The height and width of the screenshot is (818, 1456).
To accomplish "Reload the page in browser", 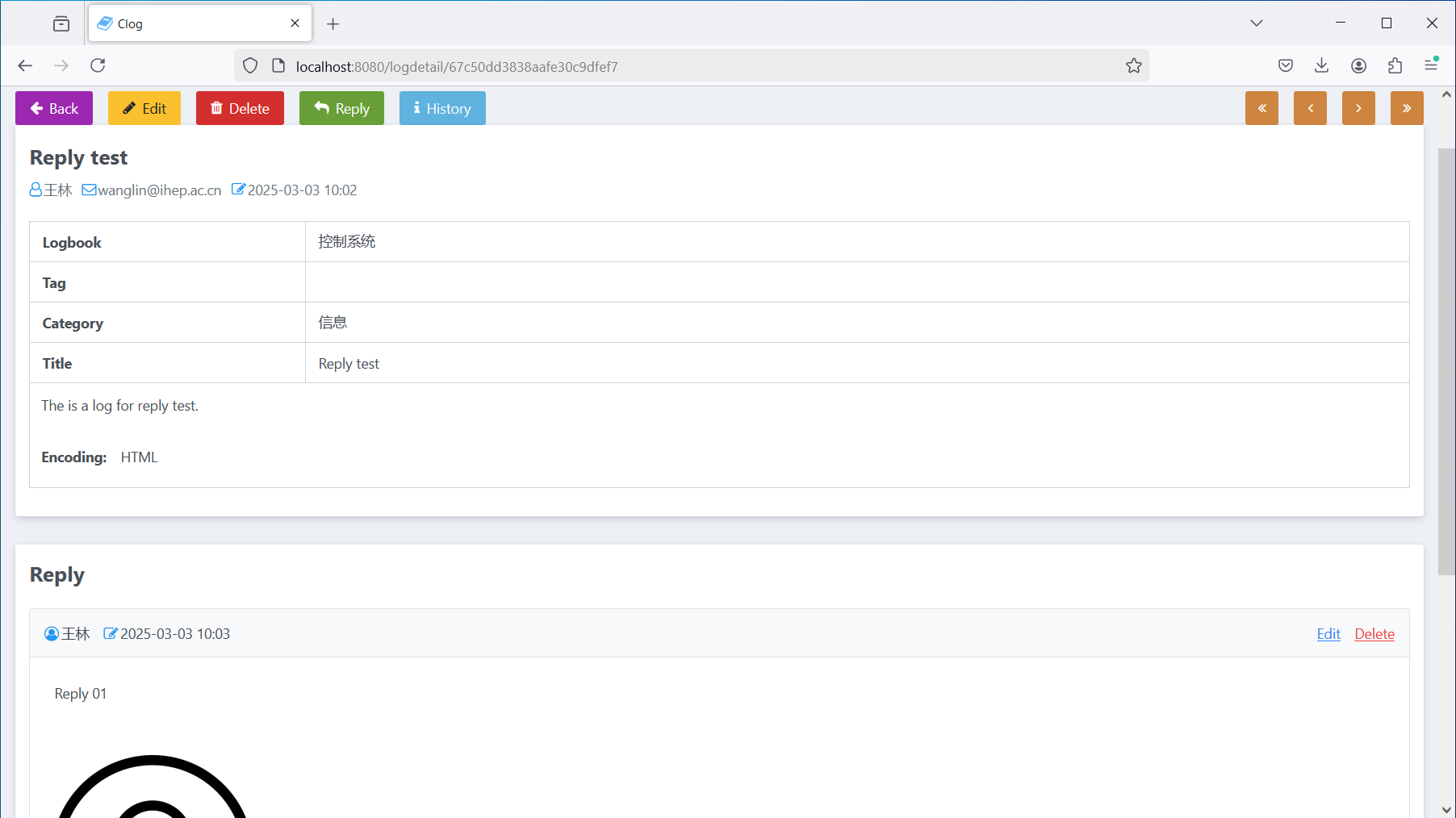I will 98,65.
